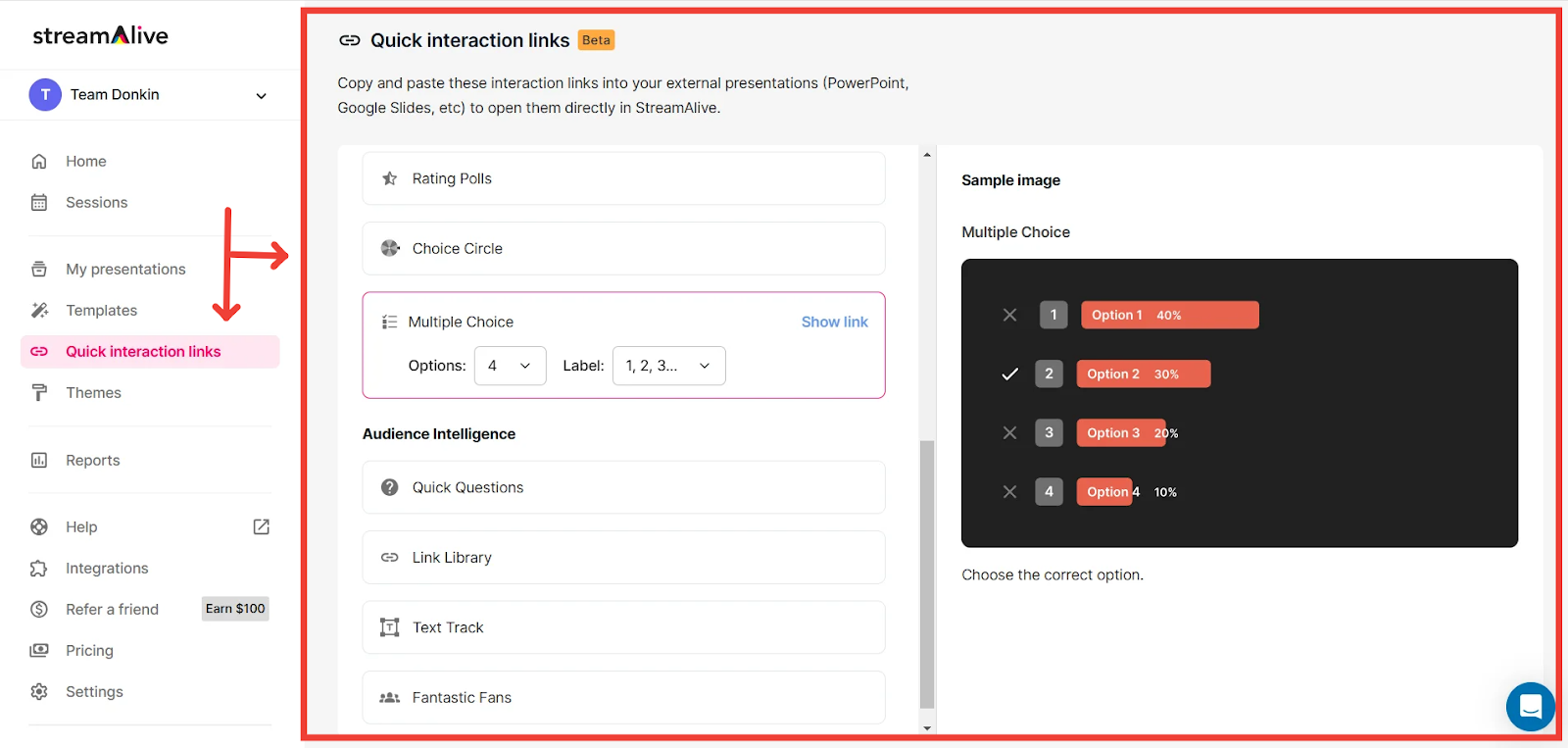This screenshot has height=748, width=1568.
Task: Click the interaction list scrollbar thumb
Action: point(927,574)
